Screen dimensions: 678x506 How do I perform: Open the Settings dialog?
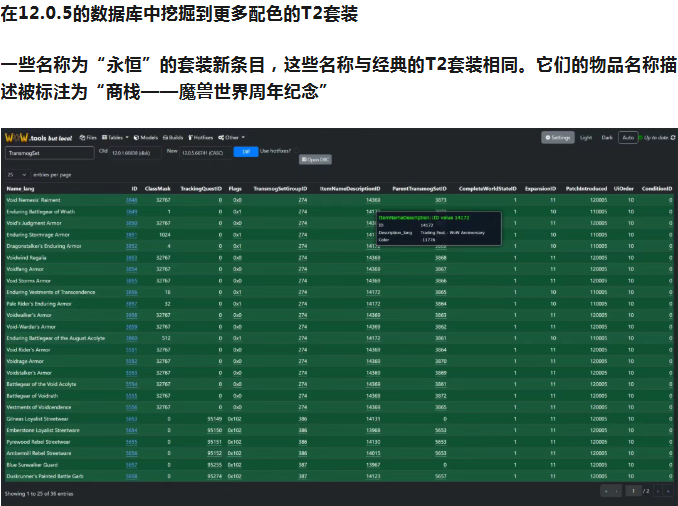click(x=558, y=137)
